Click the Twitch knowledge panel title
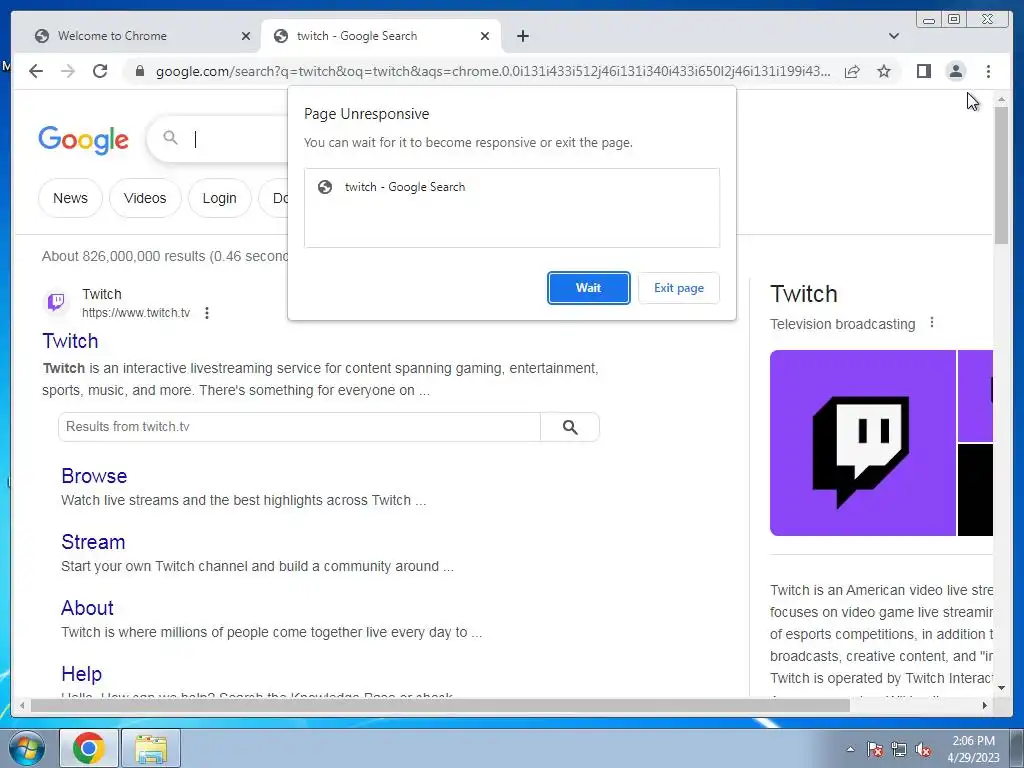 (x=803, y=294)
